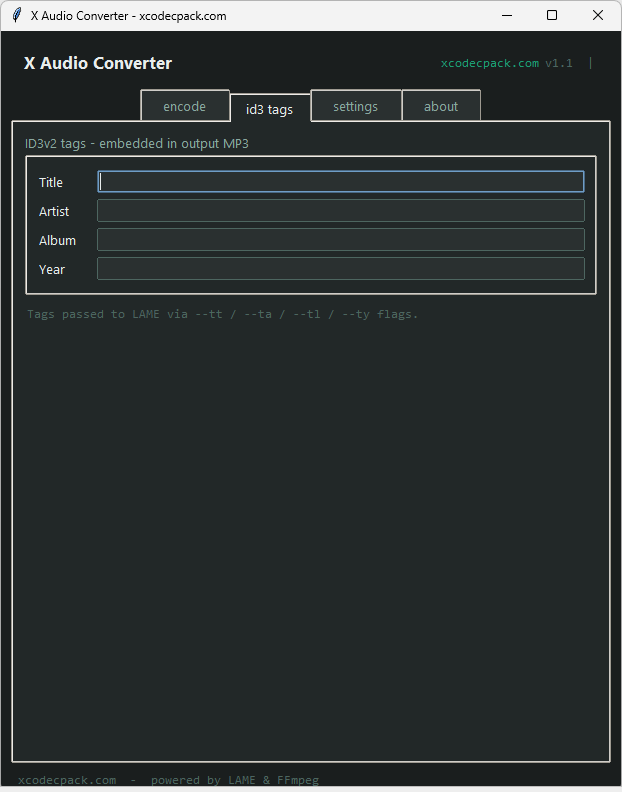Select the id3 tags tab
The height and width of the screenshot is (792, 622).
[x=270, y=108]
